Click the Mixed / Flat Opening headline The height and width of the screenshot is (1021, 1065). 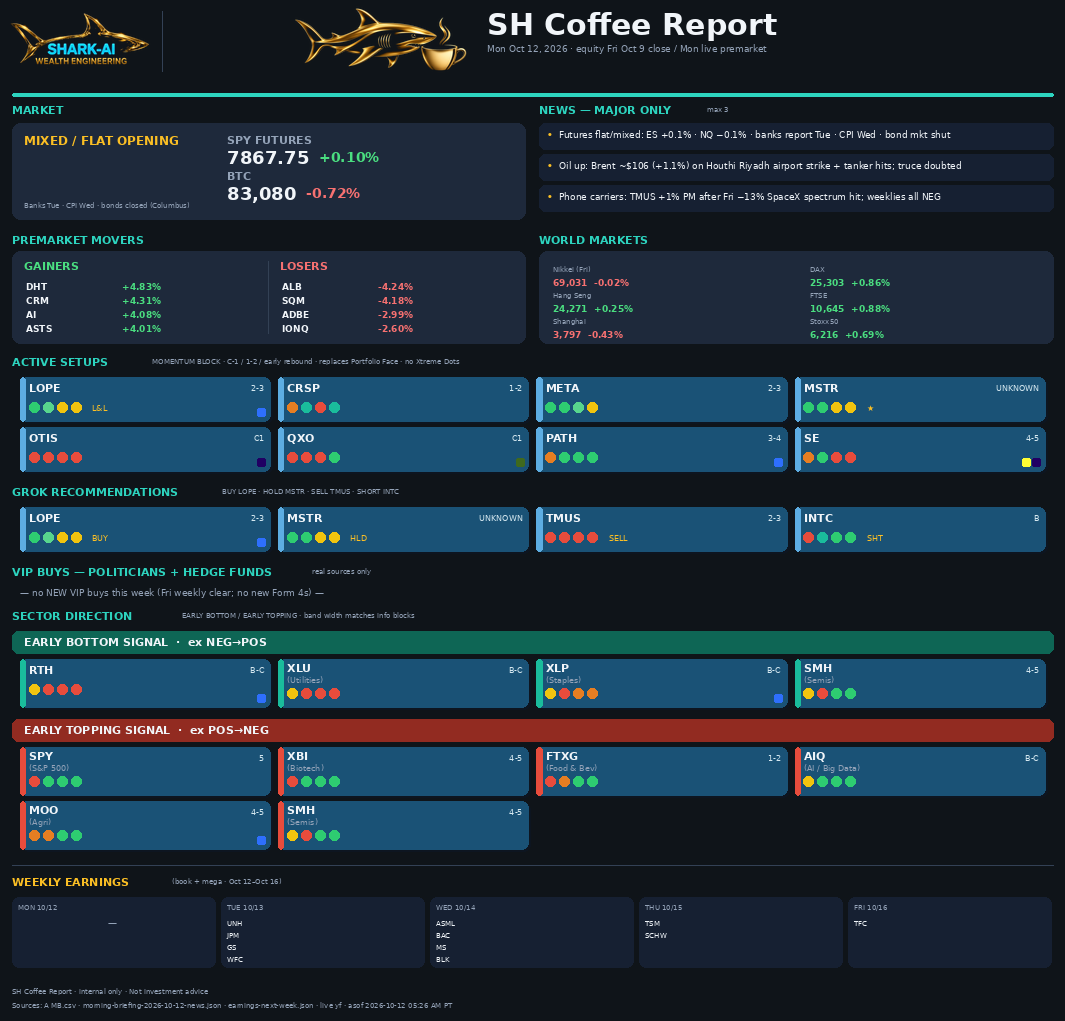pos(101,141)
